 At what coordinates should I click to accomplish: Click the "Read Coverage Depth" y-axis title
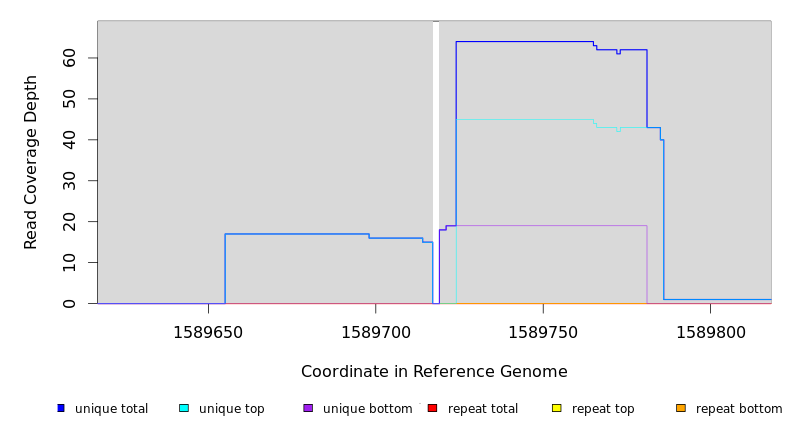click(31, 162)
